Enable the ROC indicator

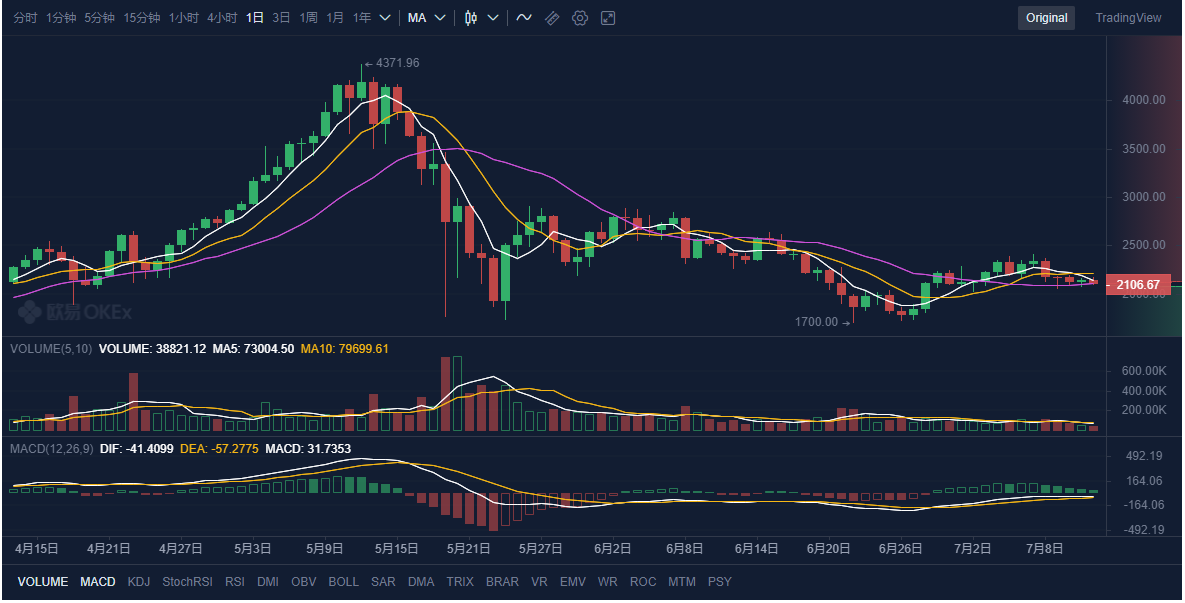(643, 582)
